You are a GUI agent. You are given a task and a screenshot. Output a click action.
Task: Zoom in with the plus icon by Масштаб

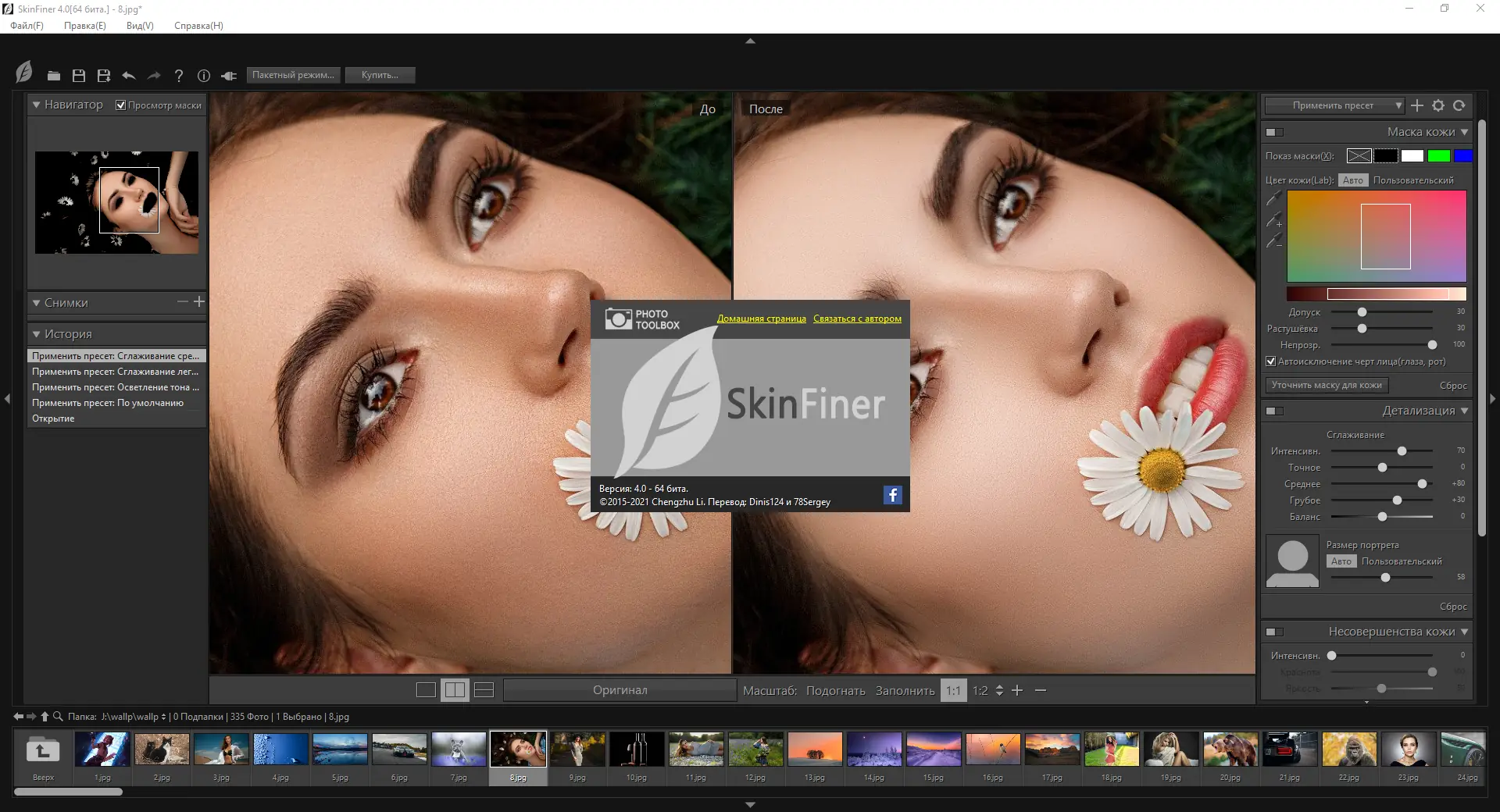coord(1017,690)
